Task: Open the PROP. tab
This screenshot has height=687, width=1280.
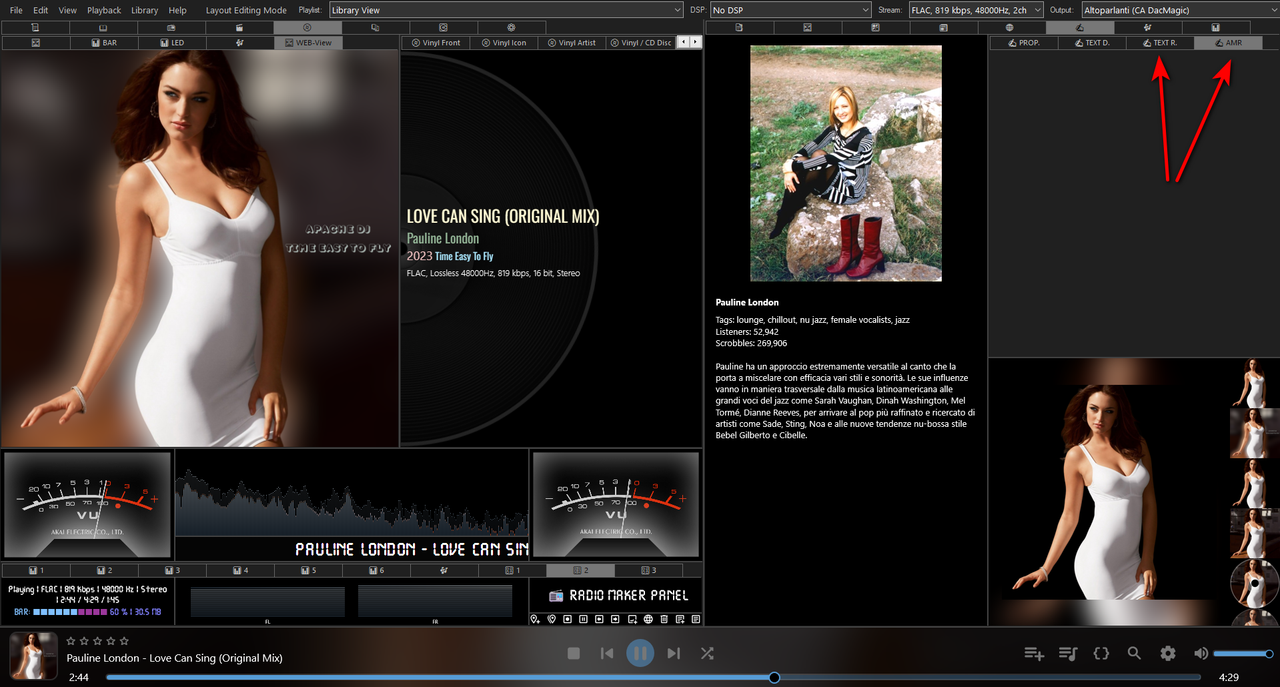Action: [1024, 43]
